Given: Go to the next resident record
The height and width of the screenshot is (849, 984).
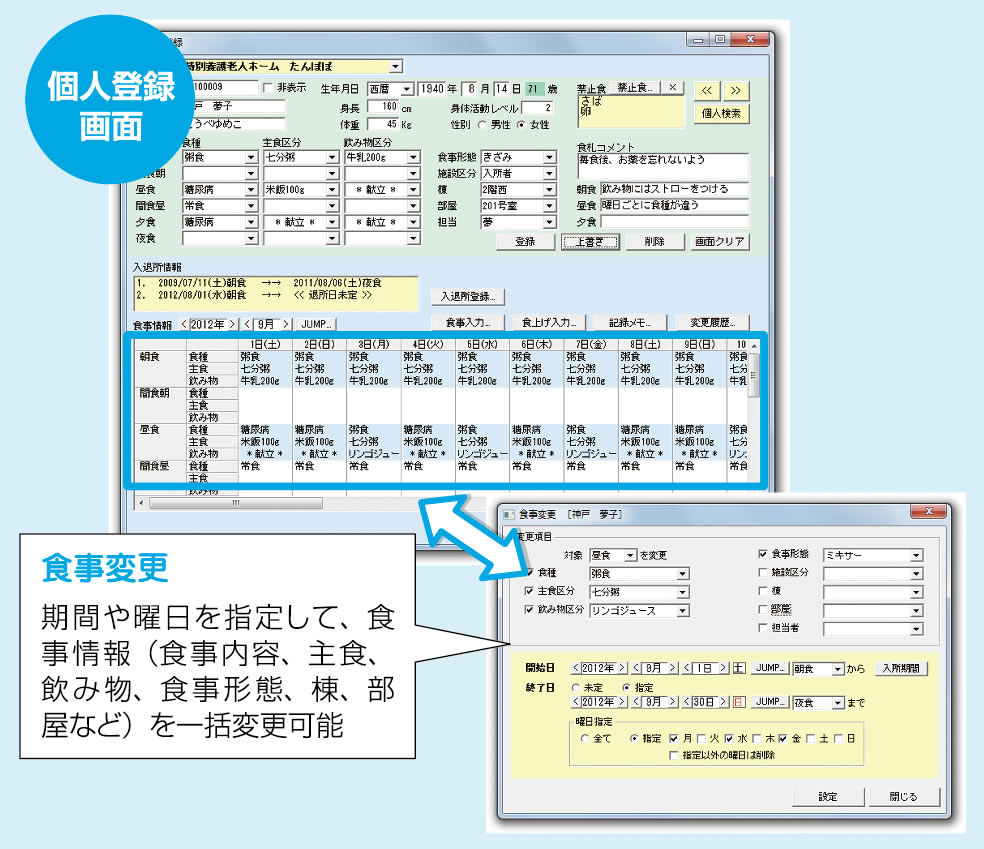Looking at the screenshot, I should [x=735, y=90].
